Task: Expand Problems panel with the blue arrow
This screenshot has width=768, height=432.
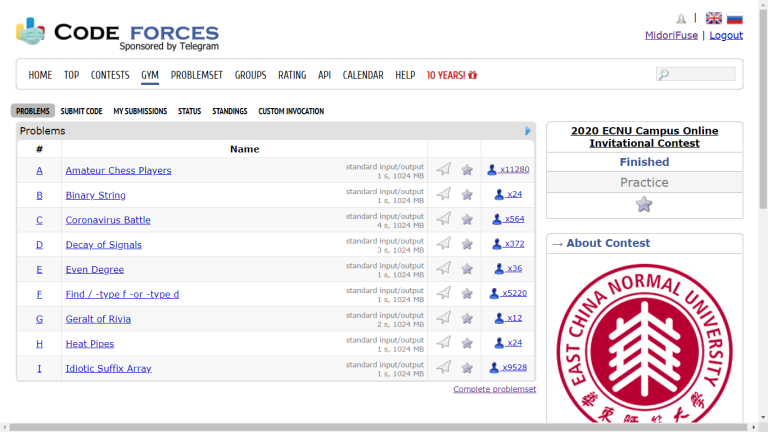Action: point(528,131)
